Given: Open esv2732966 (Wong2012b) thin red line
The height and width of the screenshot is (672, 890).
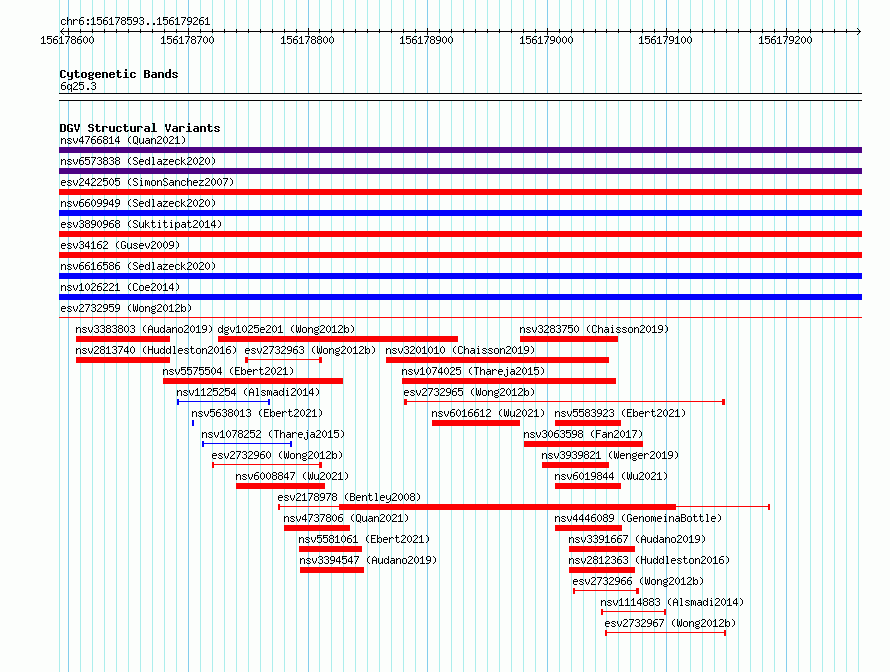Looking at the screenshot, I should click(x=606, y=591).
